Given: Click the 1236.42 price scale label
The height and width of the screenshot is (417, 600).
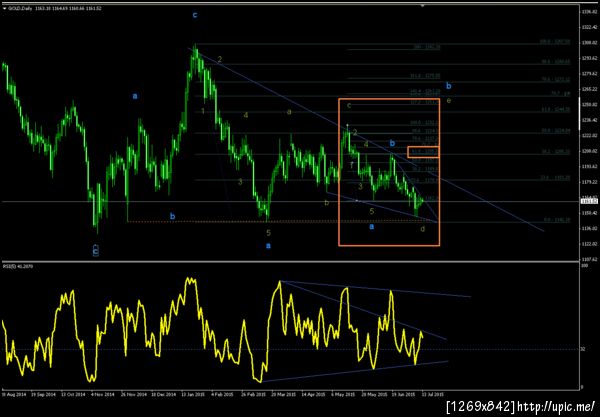Looking at the screenshot, I should click(589, 120).
